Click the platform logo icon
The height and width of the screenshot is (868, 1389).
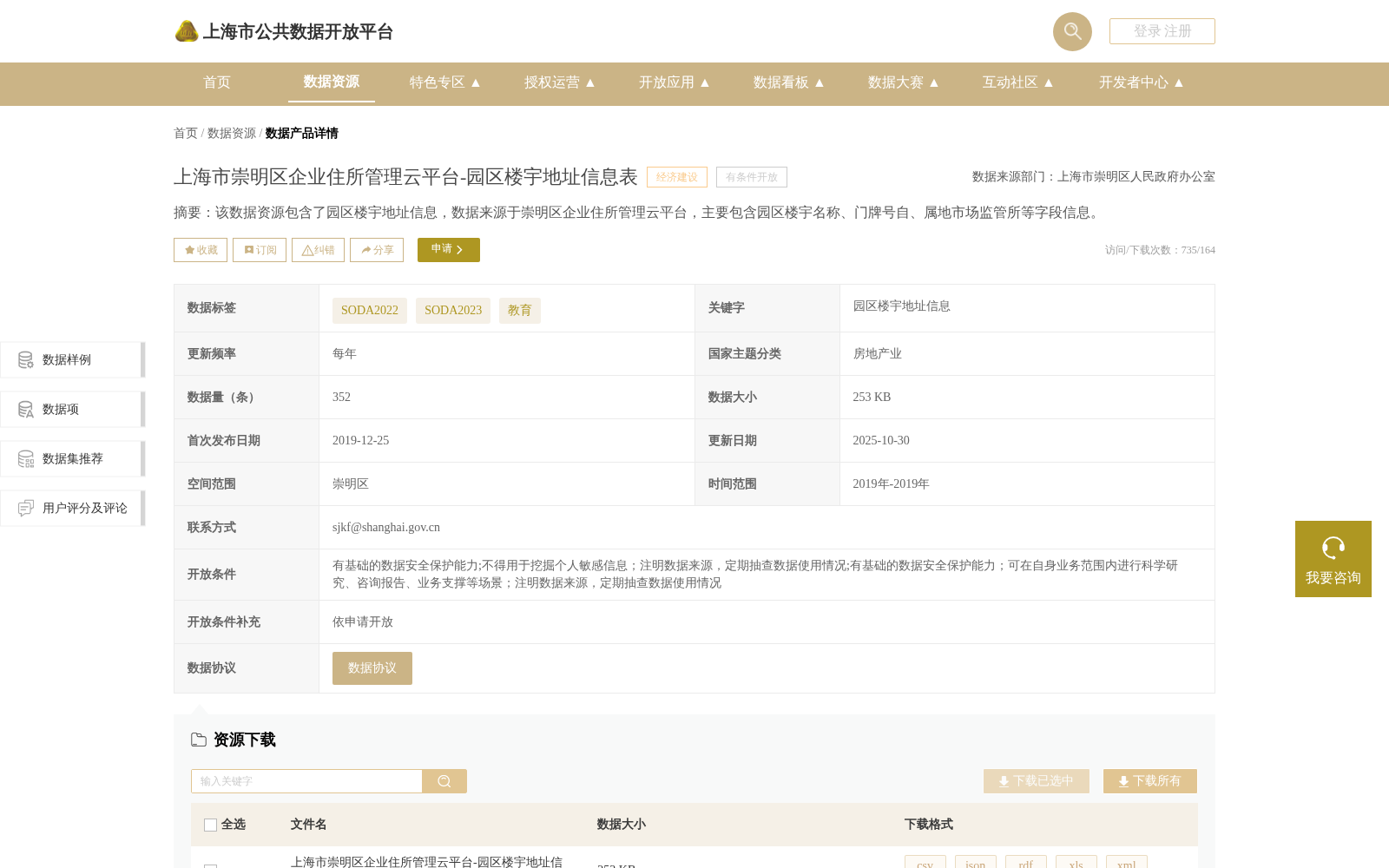[187, 31]
